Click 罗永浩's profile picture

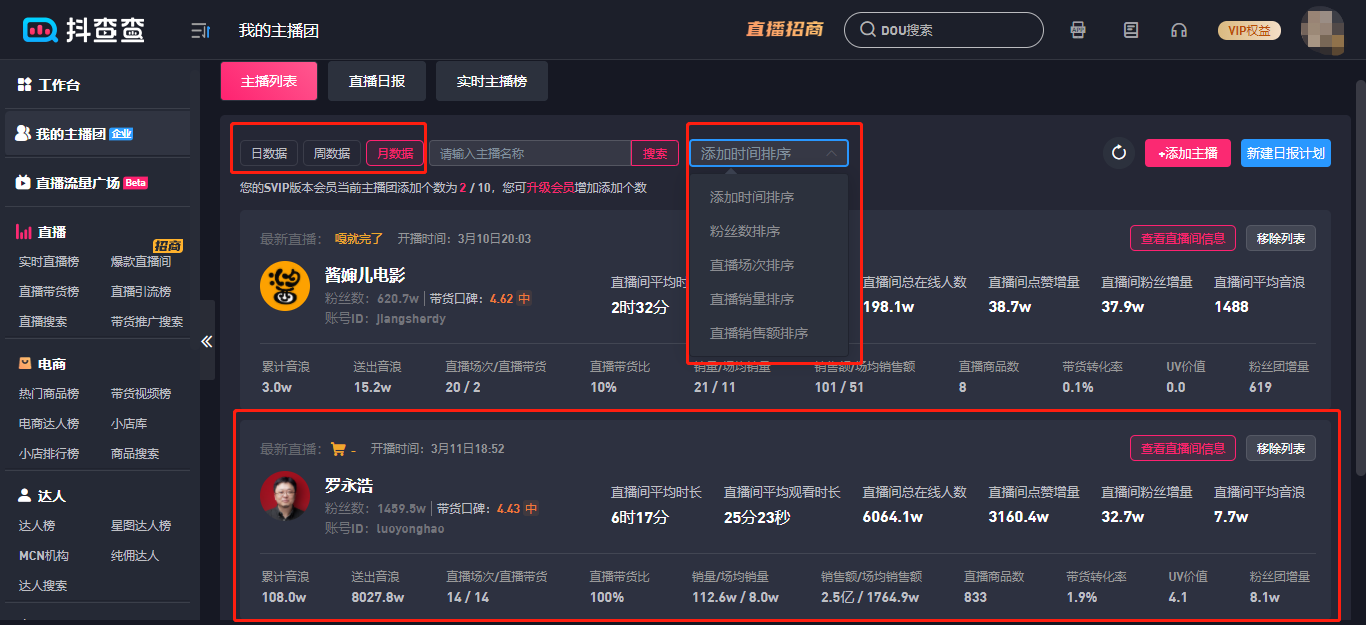click(x=285, y=495)
